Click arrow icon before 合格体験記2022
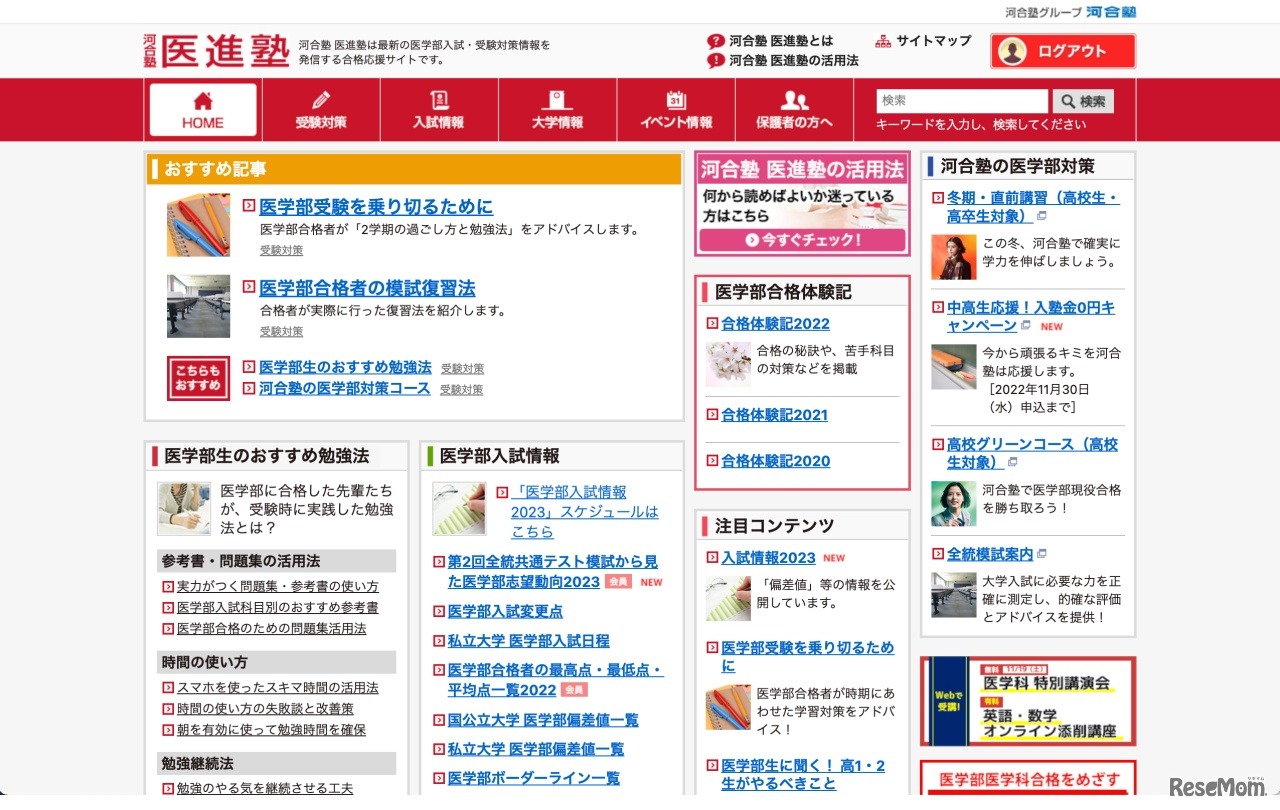 tap(712, 323)
